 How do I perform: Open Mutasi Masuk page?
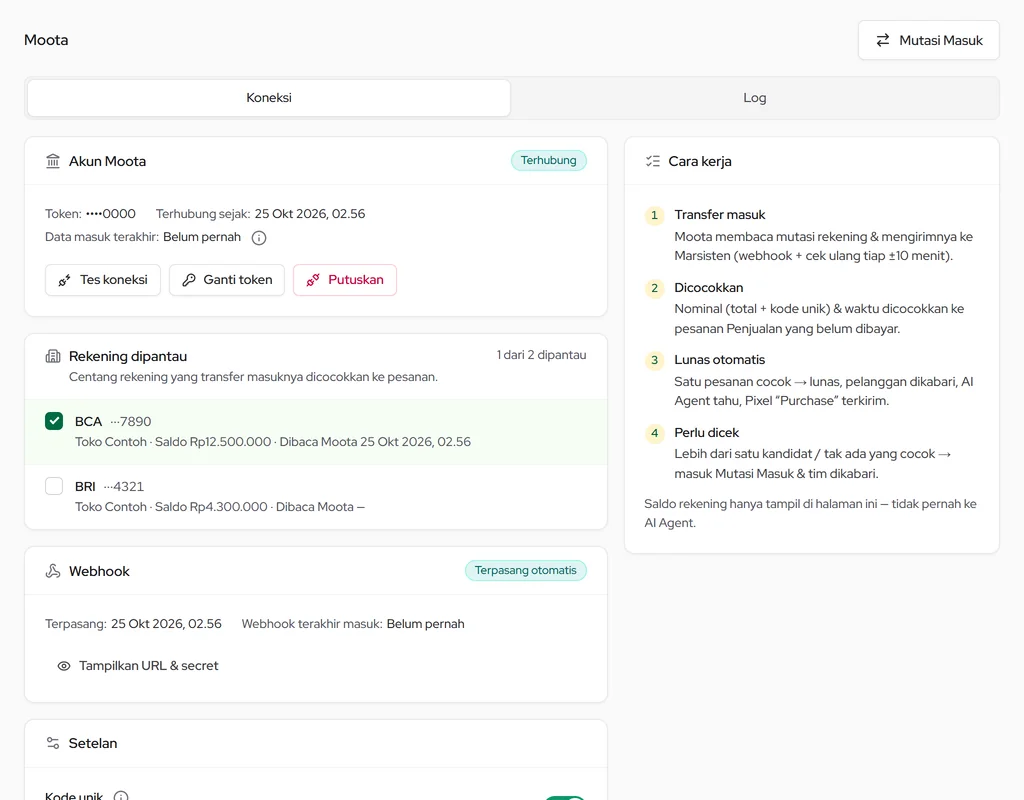tap(929, 40)
